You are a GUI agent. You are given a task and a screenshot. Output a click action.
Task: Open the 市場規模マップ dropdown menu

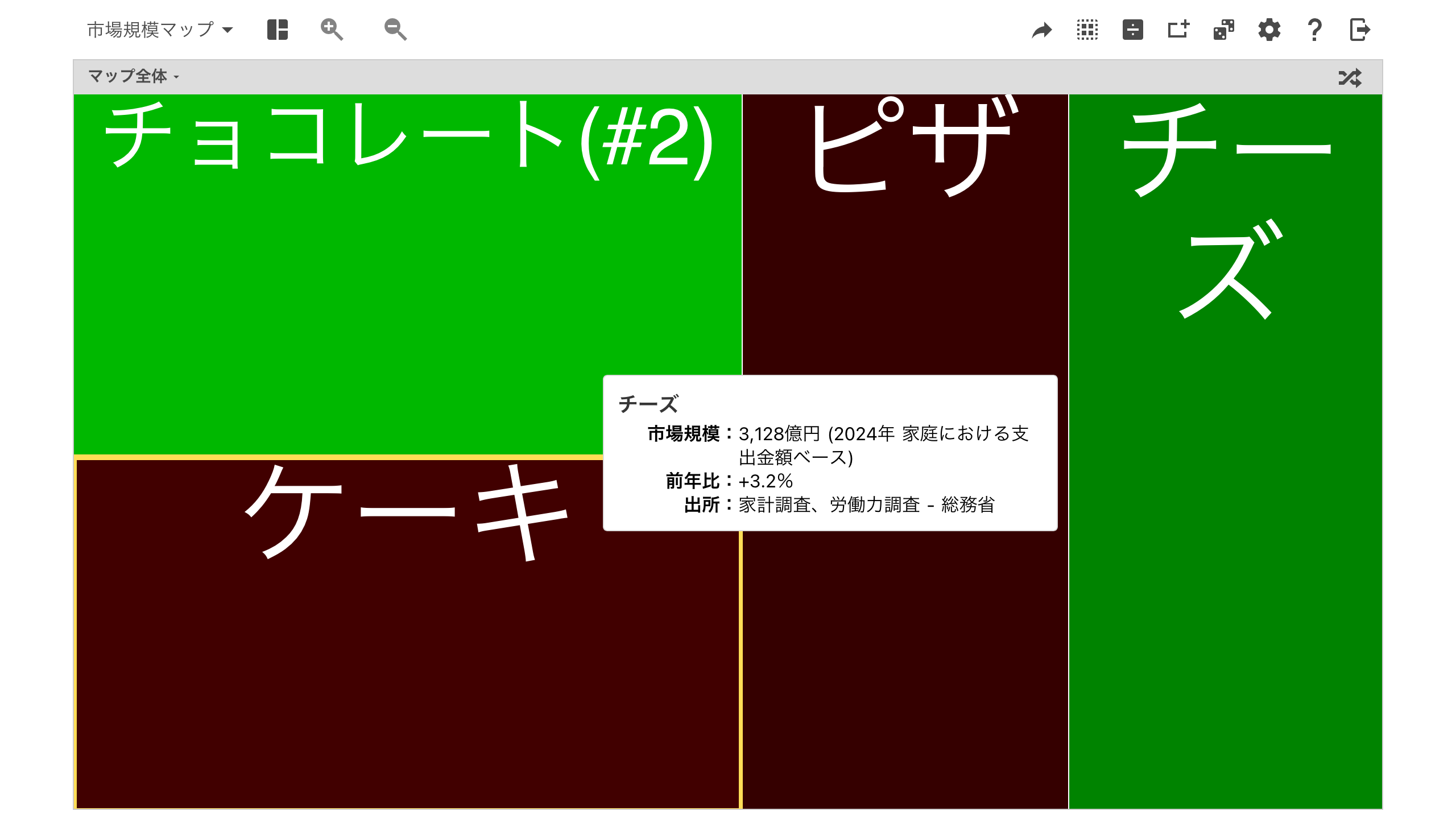point(160,30)
